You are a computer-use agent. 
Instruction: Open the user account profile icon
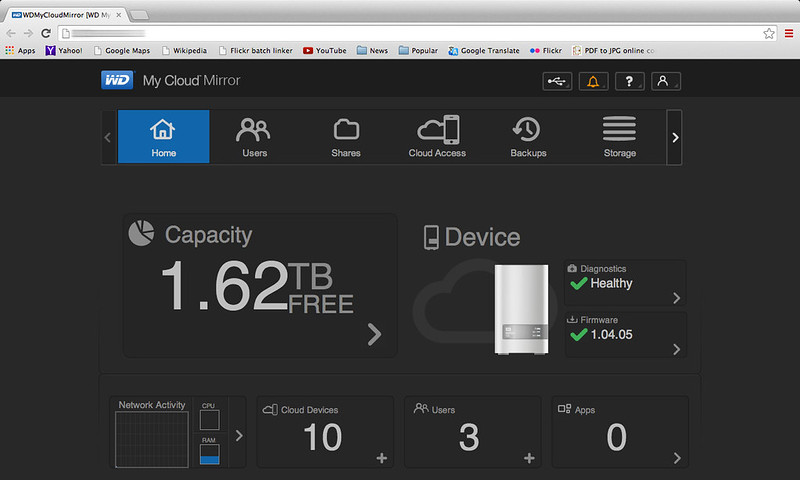click(x=664, y=82)
